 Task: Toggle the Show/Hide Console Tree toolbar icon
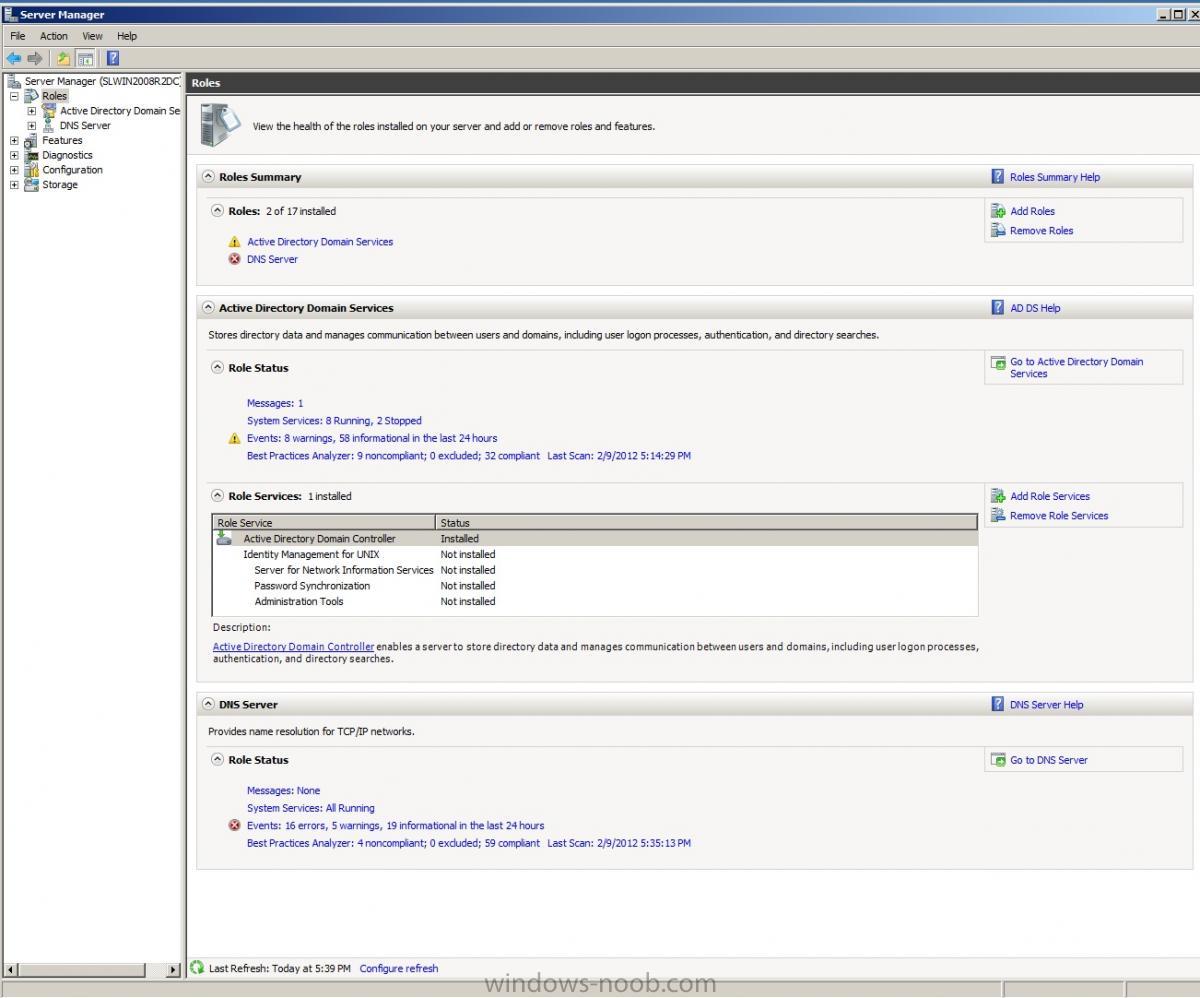pos(86,58)
